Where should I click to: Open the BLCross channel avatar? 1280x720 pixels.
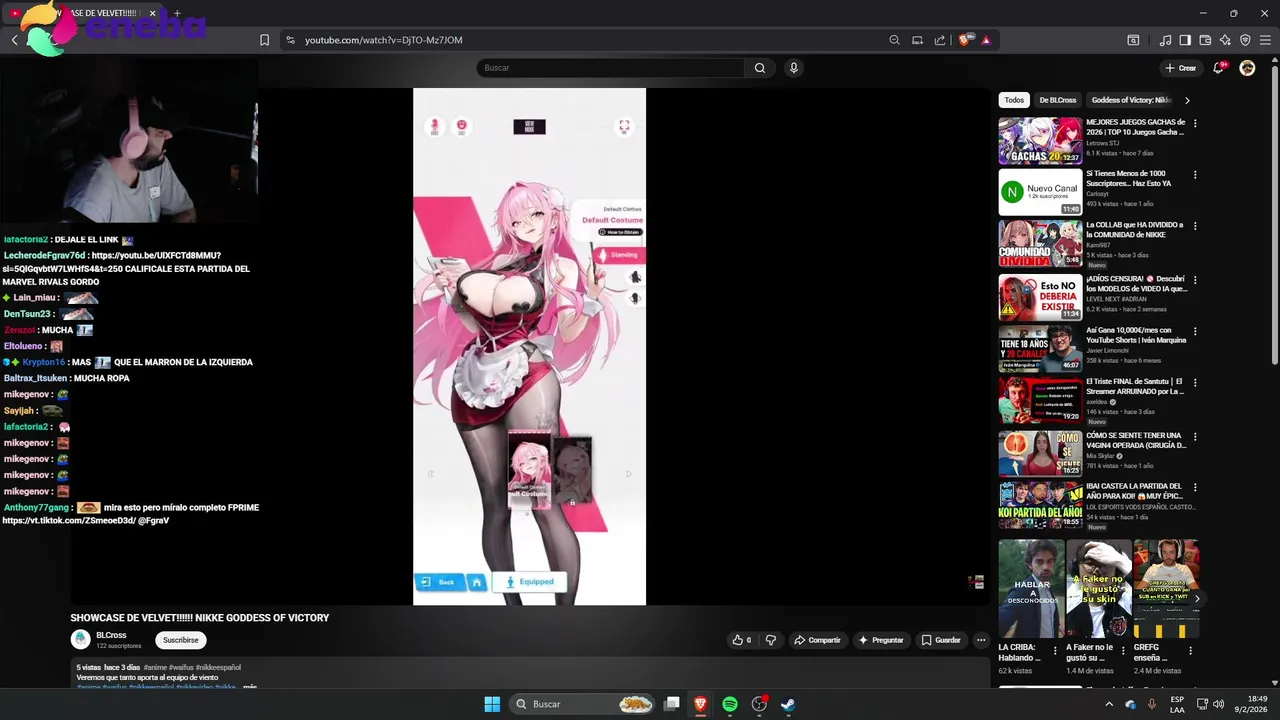pos(80,639)
